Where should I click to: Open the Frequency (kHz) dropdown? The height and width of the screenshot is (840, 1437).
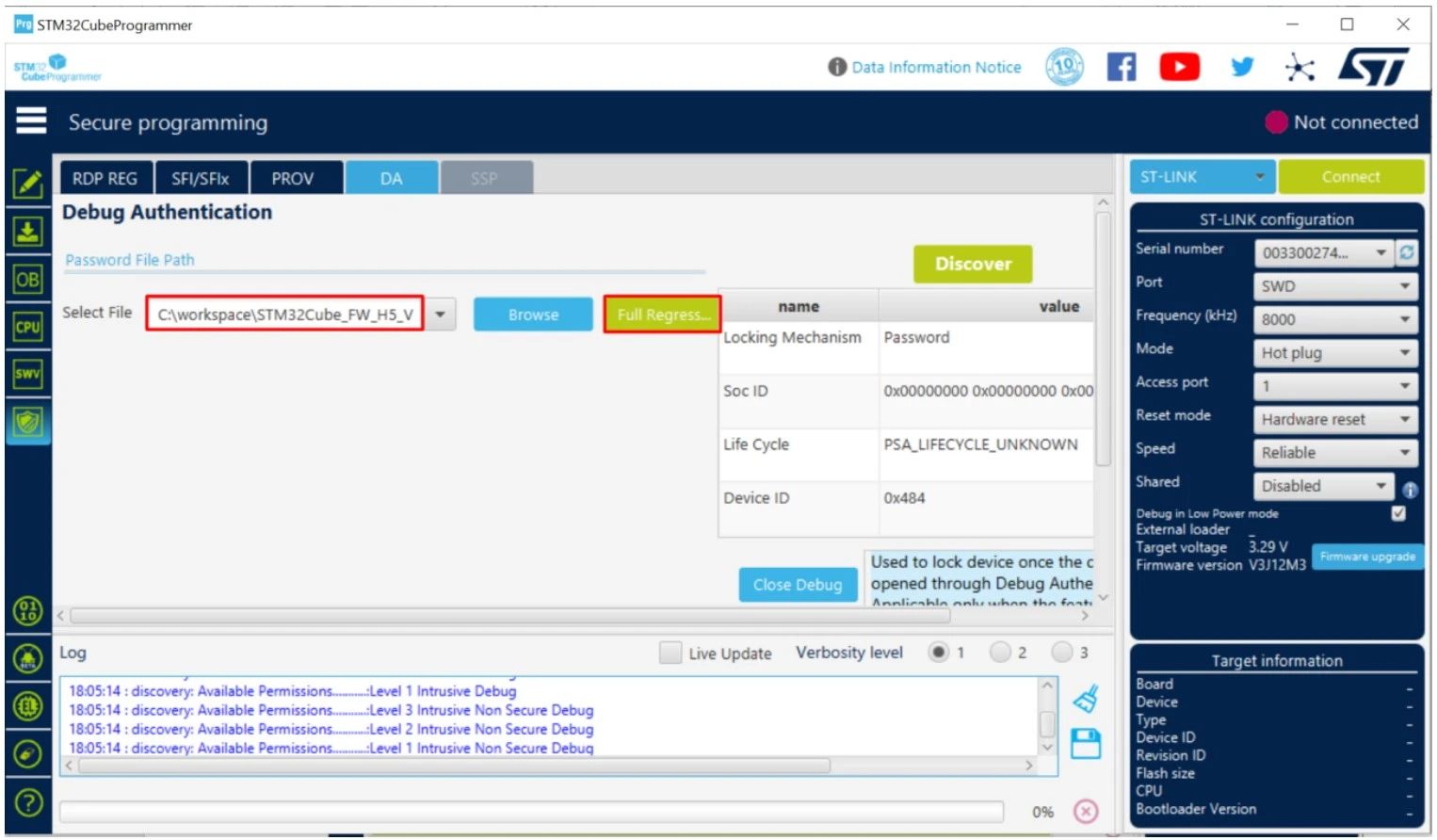[1334, 319]
